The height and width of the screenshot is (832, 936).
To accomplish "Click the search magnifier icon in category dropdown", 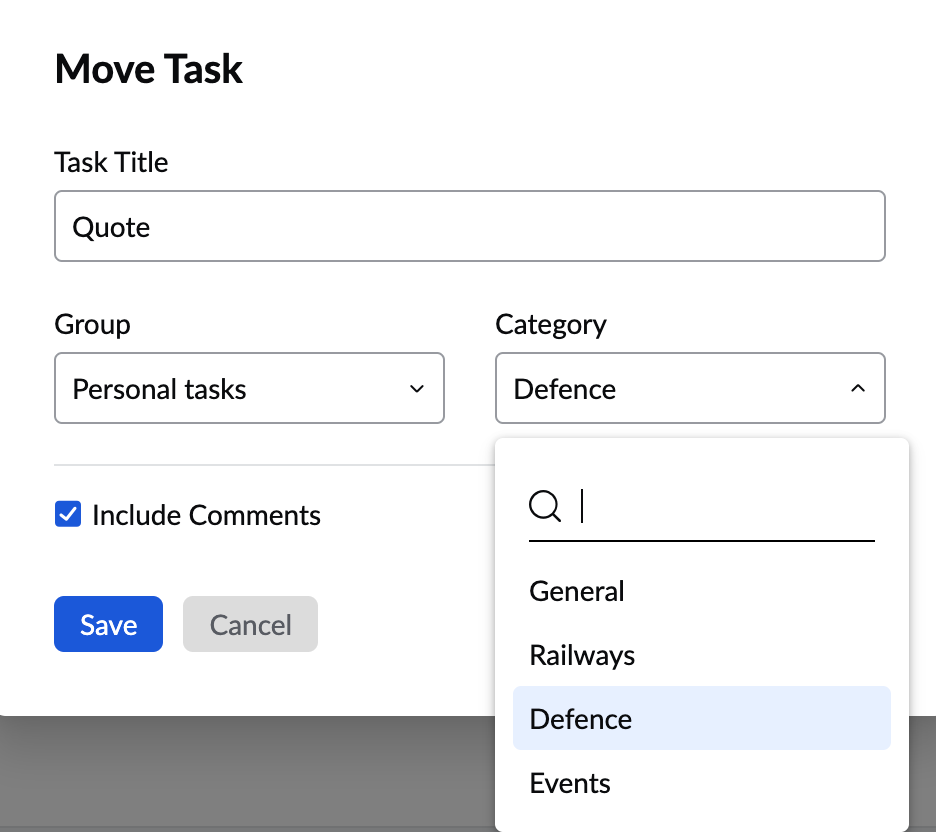I will click(544, 506).
